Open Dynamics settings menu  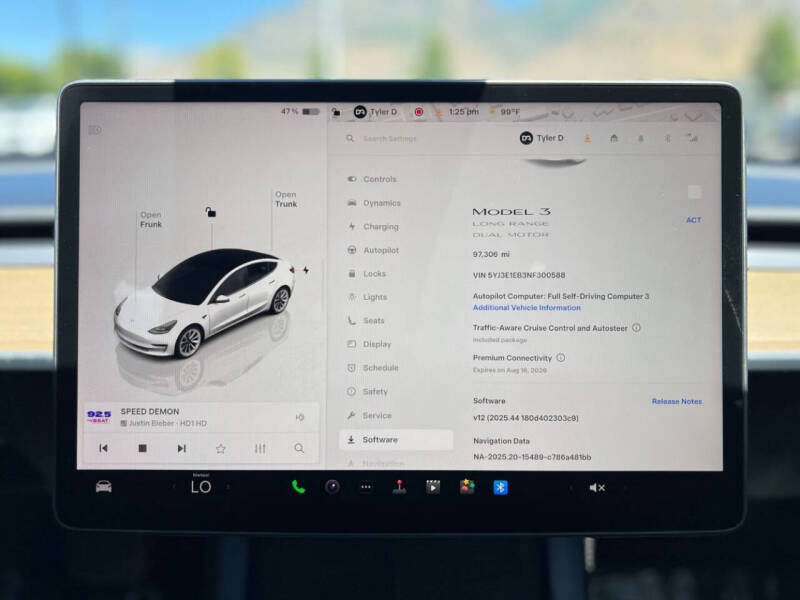click(x=374, y=203)
